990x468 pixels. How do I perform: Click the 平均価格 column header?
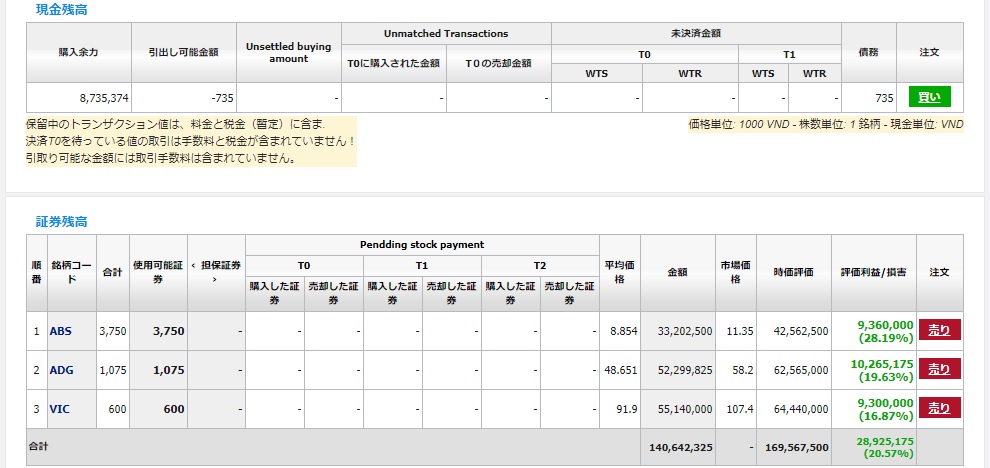point(619,272)
